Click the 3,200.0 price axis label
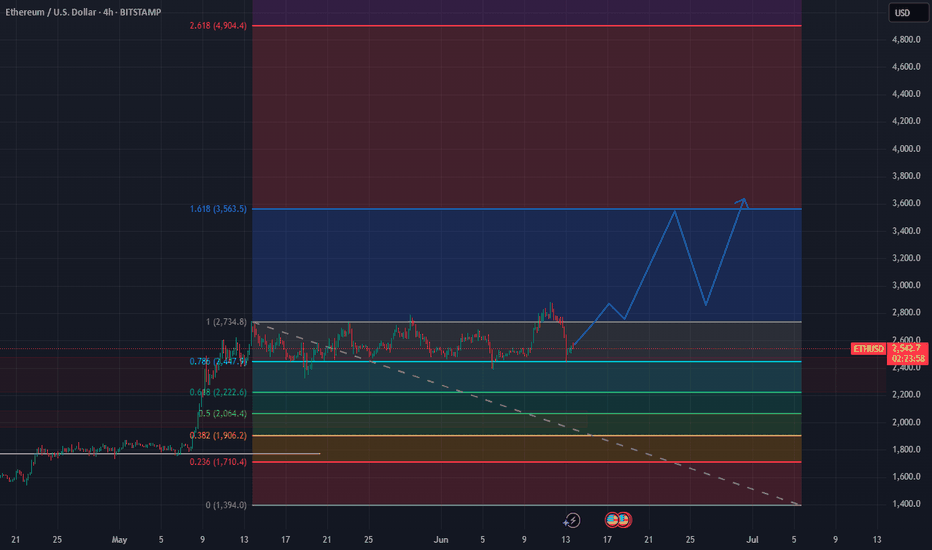Screen dimensions: 932x550 (x=906, y=258)
